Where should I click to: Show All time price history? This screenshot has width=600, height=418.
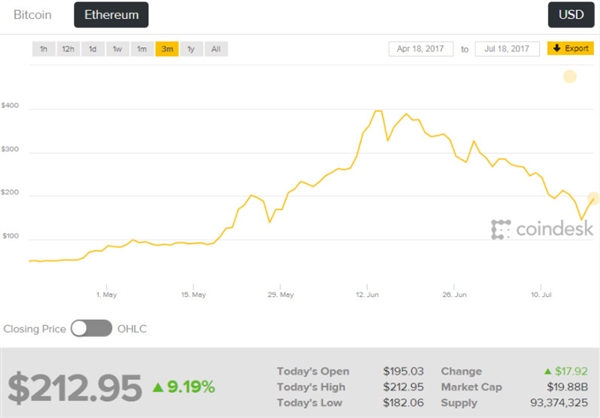(216, 49)
